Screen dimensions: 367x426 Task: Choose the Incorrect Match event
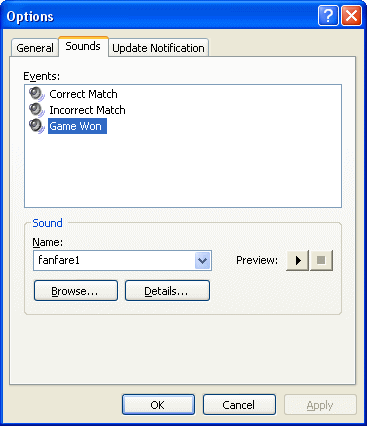87,110
